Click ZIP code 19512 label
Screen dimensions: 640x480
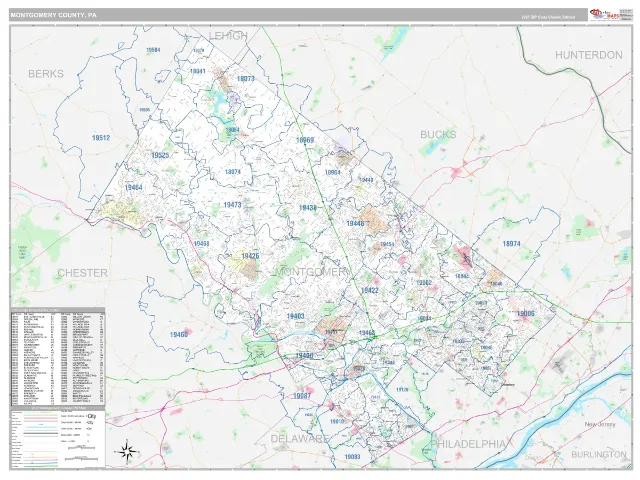pos(101,138)
